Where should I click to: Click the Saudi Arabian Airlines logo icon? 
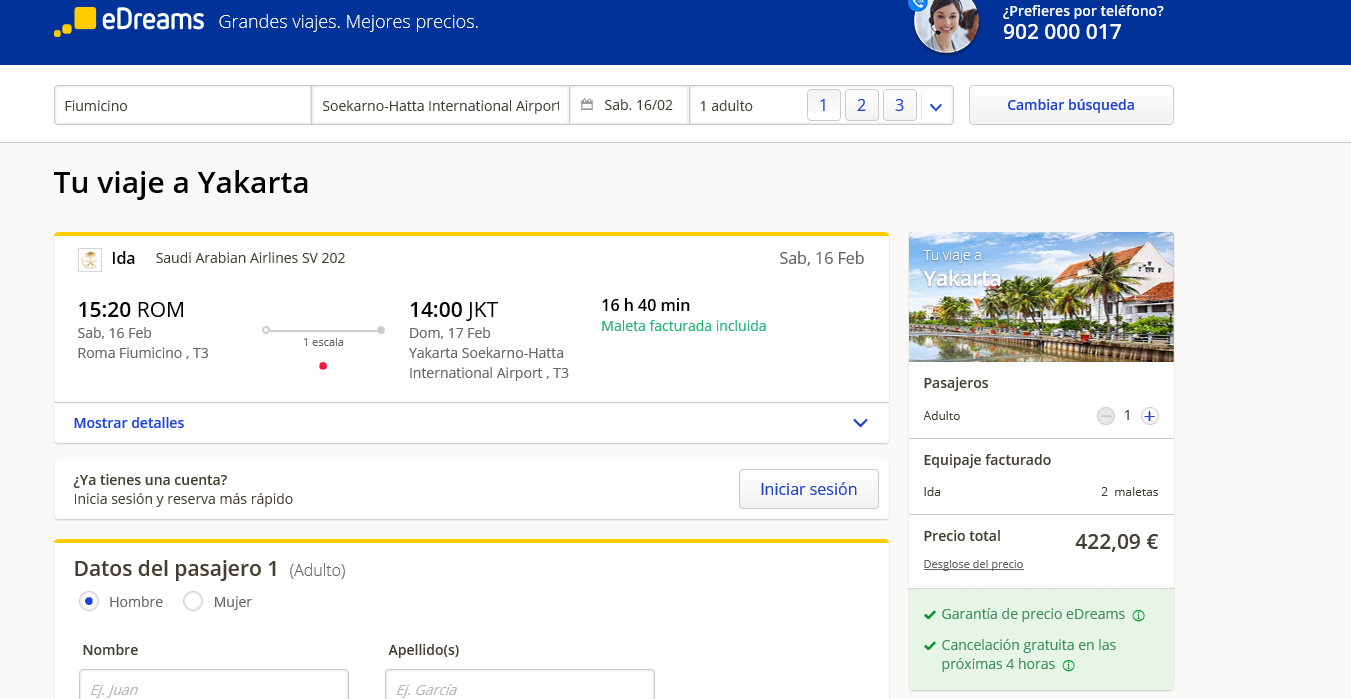tap(90, 259)
